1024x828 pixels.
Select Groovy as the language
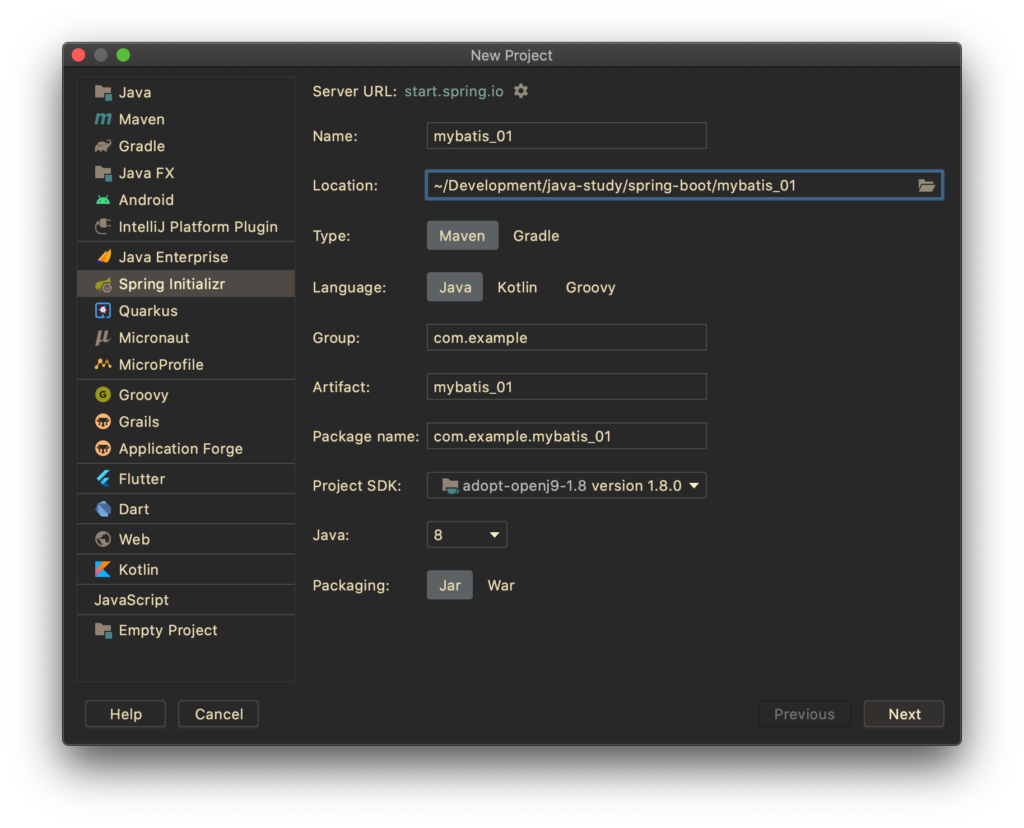[590, 287]
